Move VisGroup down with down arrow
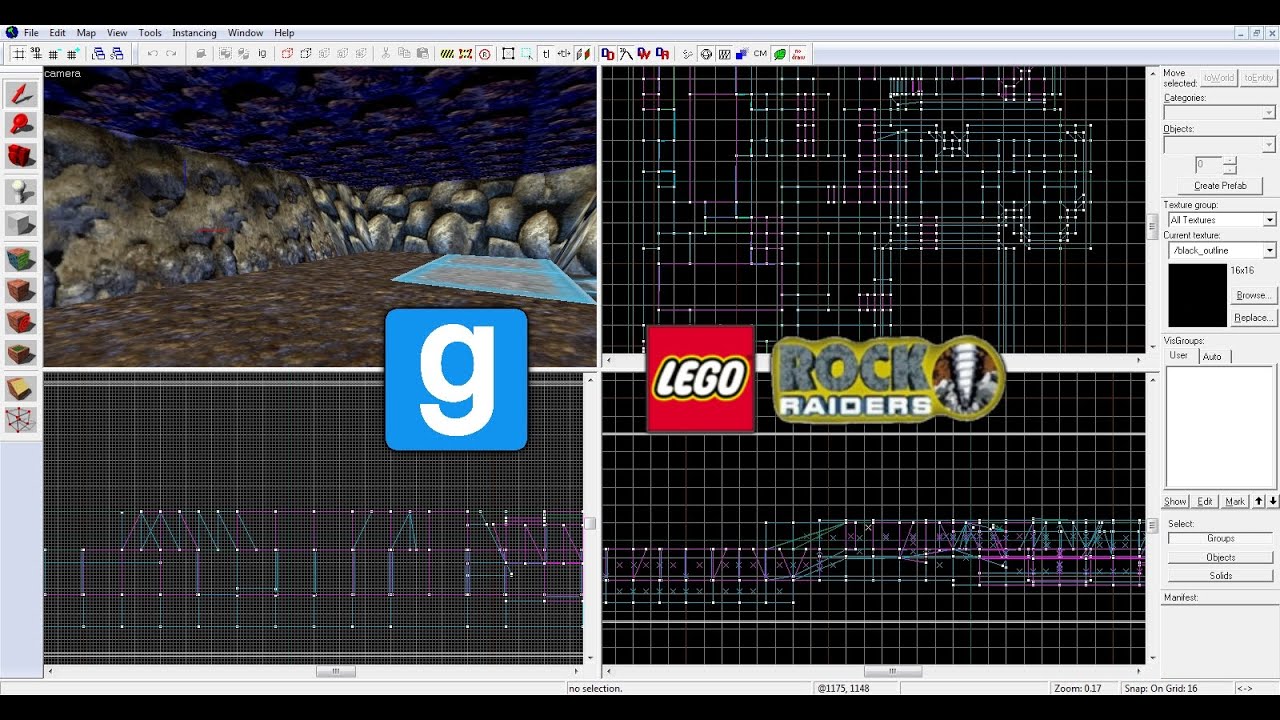 pos(1272,501)
